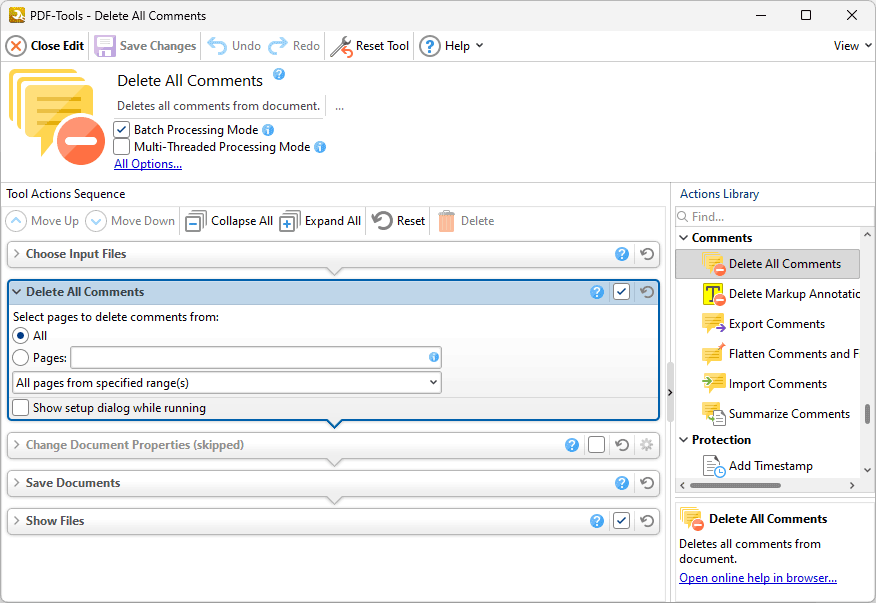This screenshot has height=603, width=876.
Task: Collapse the Protection category
Action: point(683,440)
